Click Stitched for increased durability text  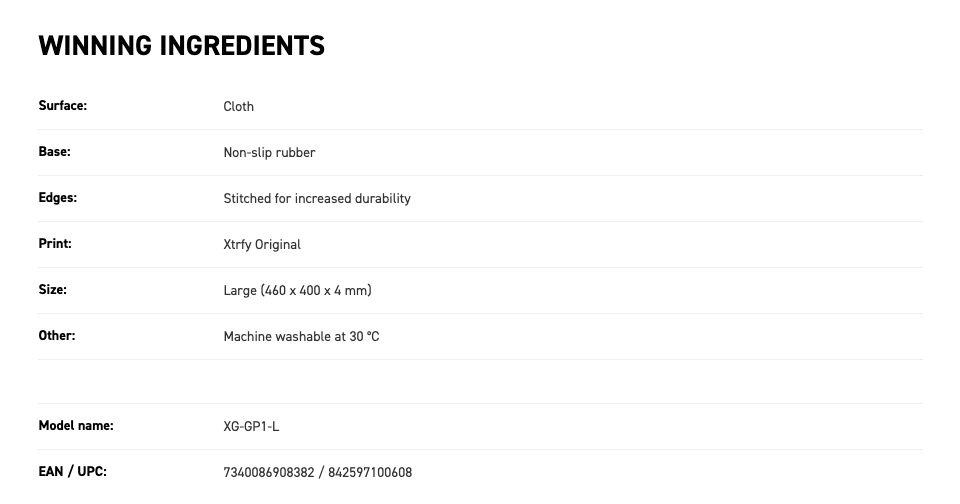click(x=317, y=198)
